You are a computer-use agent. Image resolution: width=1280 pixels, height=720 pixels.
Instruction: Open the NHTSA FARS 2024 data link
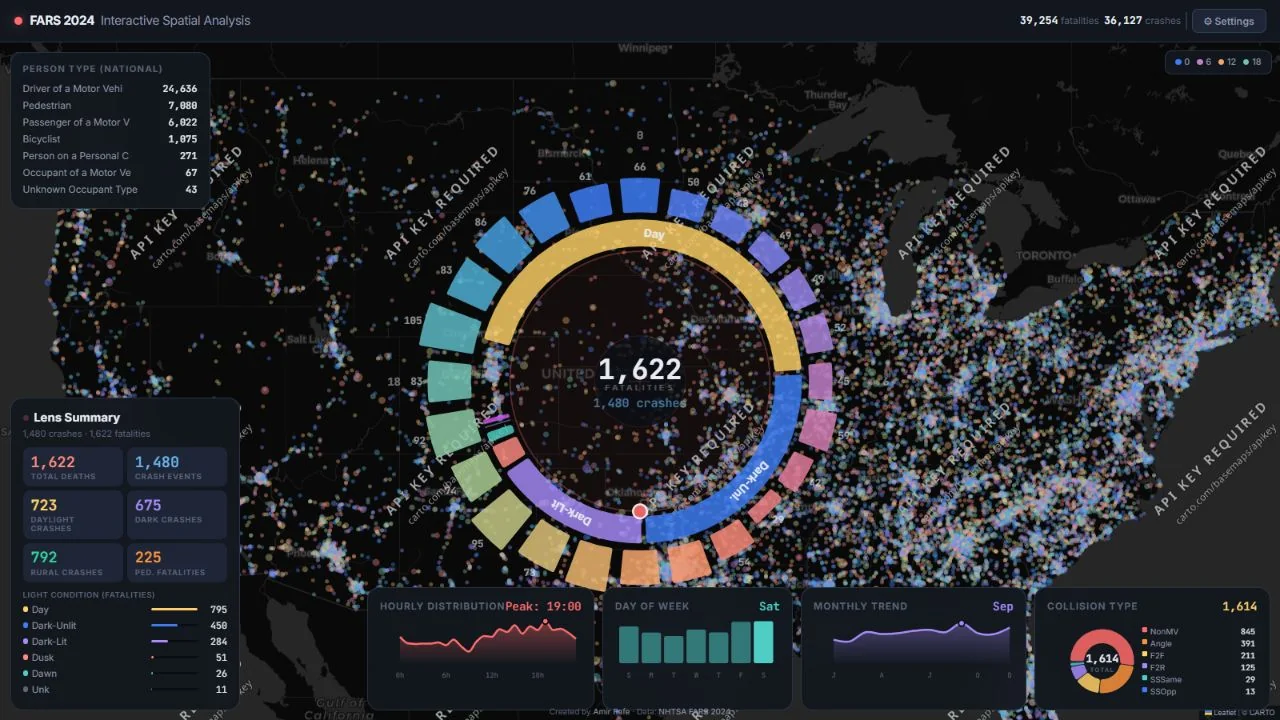coord(695,712)
